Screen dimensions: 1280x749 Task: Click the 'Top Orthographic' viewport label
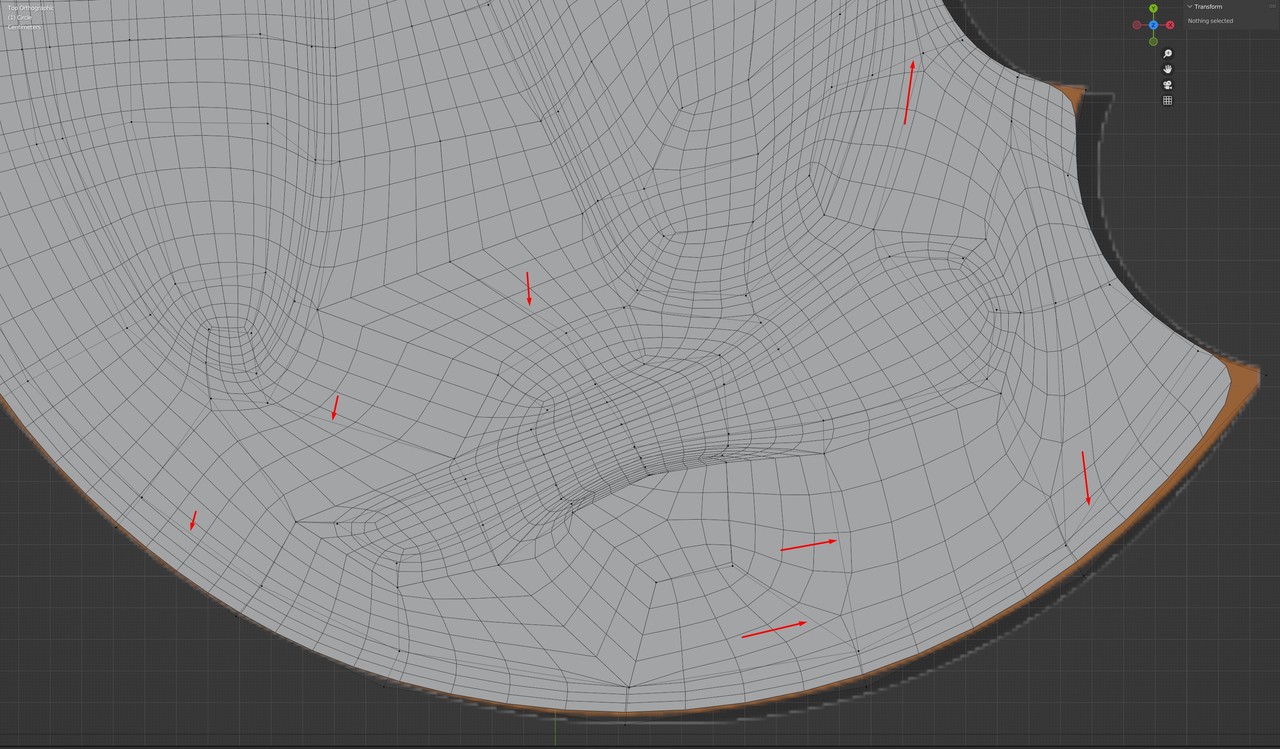(31, 8)
